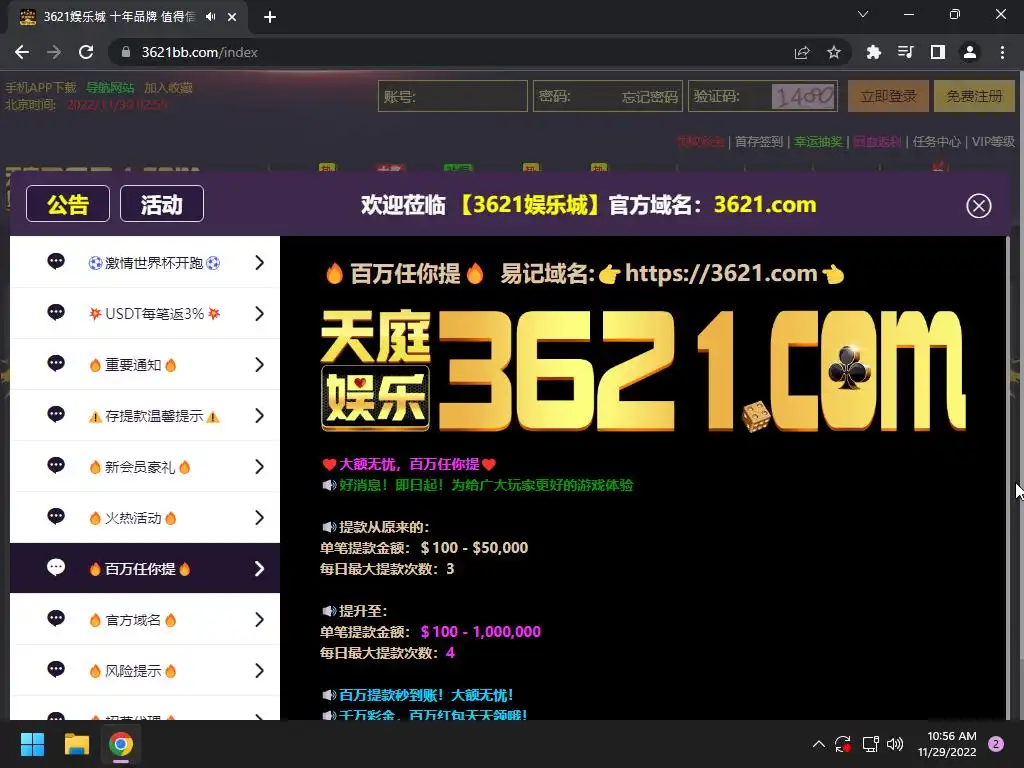Viewport: 1024px width, 768px height.
Task: Go back using browser back arrow
Action: [22, 52]
